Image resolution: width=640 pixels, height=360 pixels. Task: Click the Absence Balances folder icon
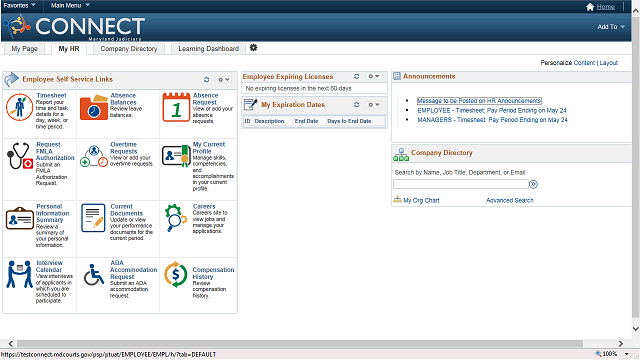click(93, 107)
